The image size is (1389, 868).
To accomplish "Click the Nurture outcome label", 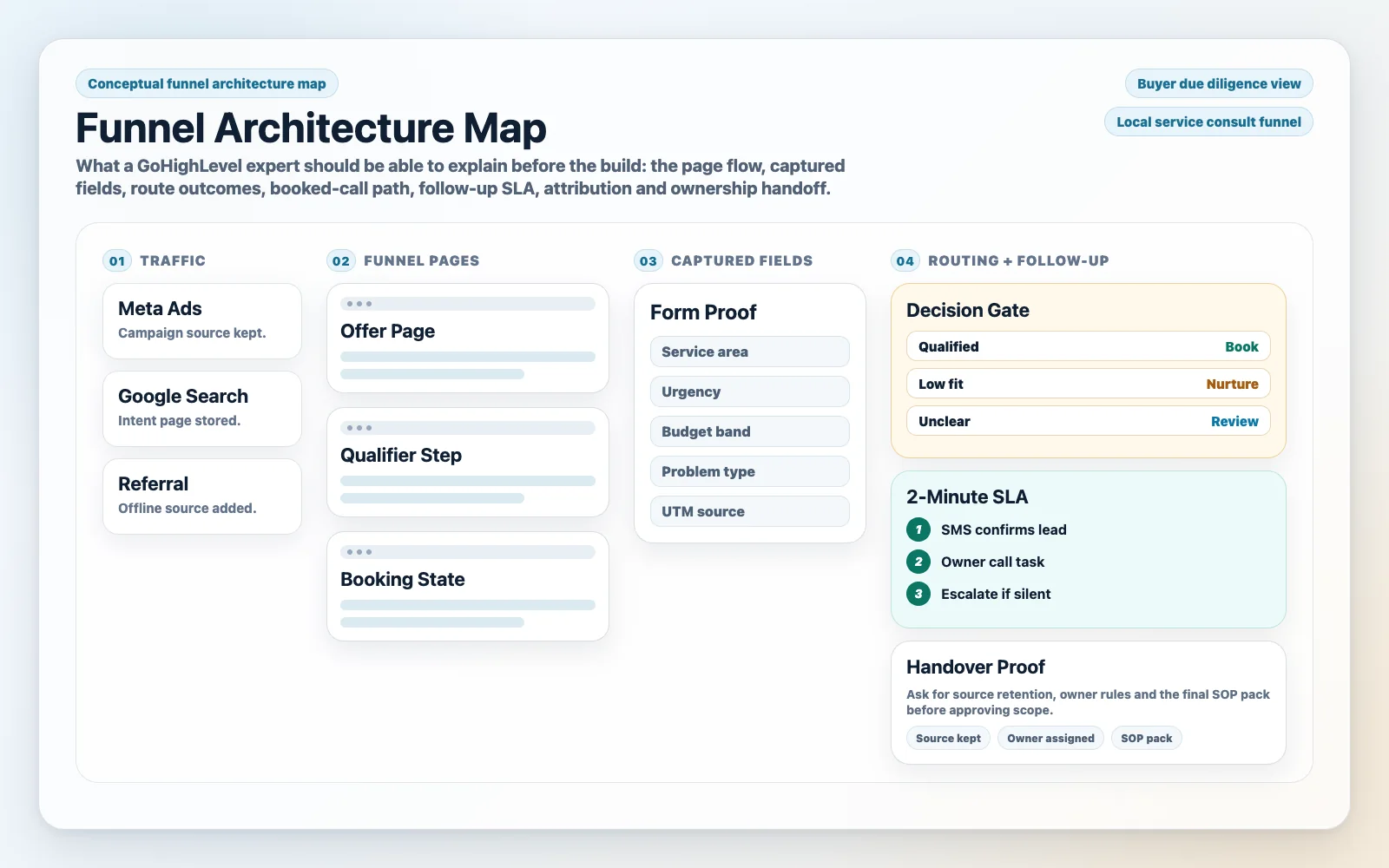I will coord(1232,384).
